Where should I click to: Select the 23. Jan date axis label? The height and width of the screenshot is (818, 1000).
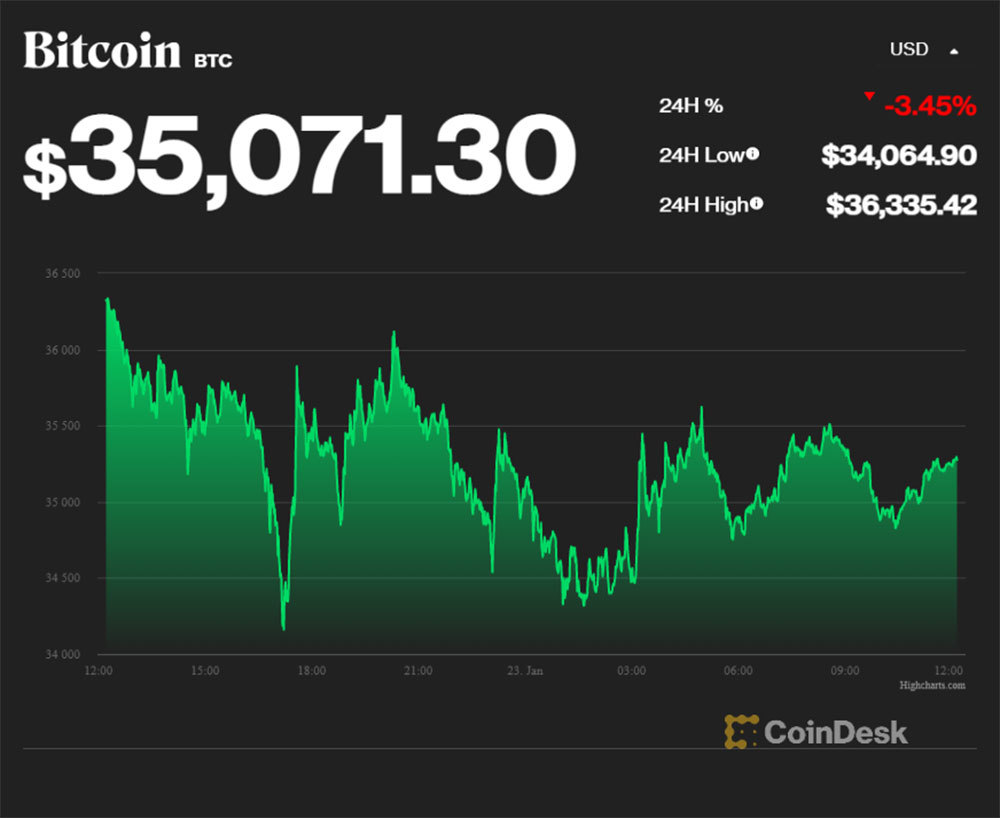pos(525,671)
